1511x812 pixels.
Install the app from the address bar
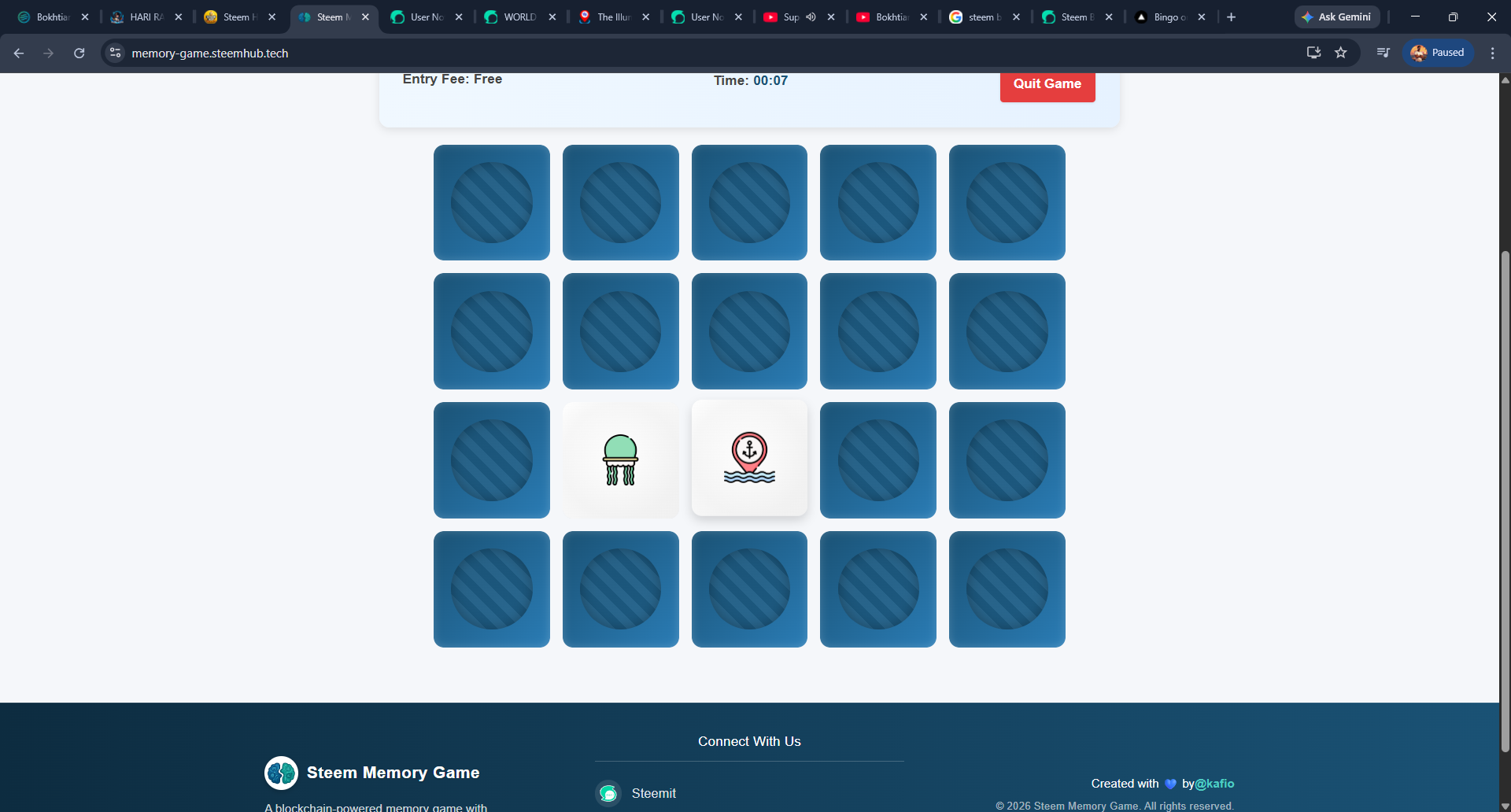1313,53
